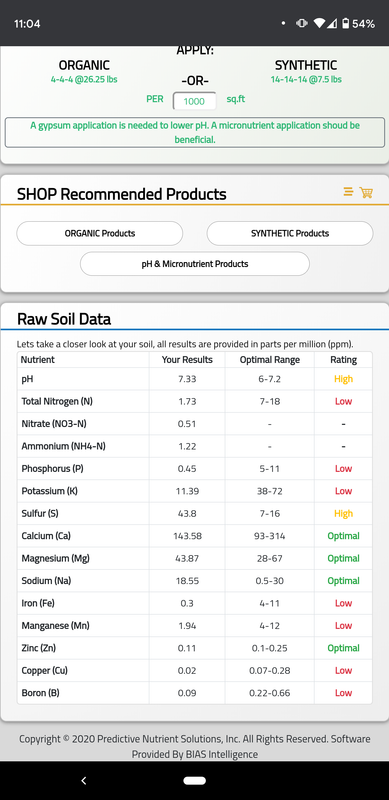The image size is (389, 800).
Task: Tap the Raw Soil Data heading
Action: coord(64,319)
